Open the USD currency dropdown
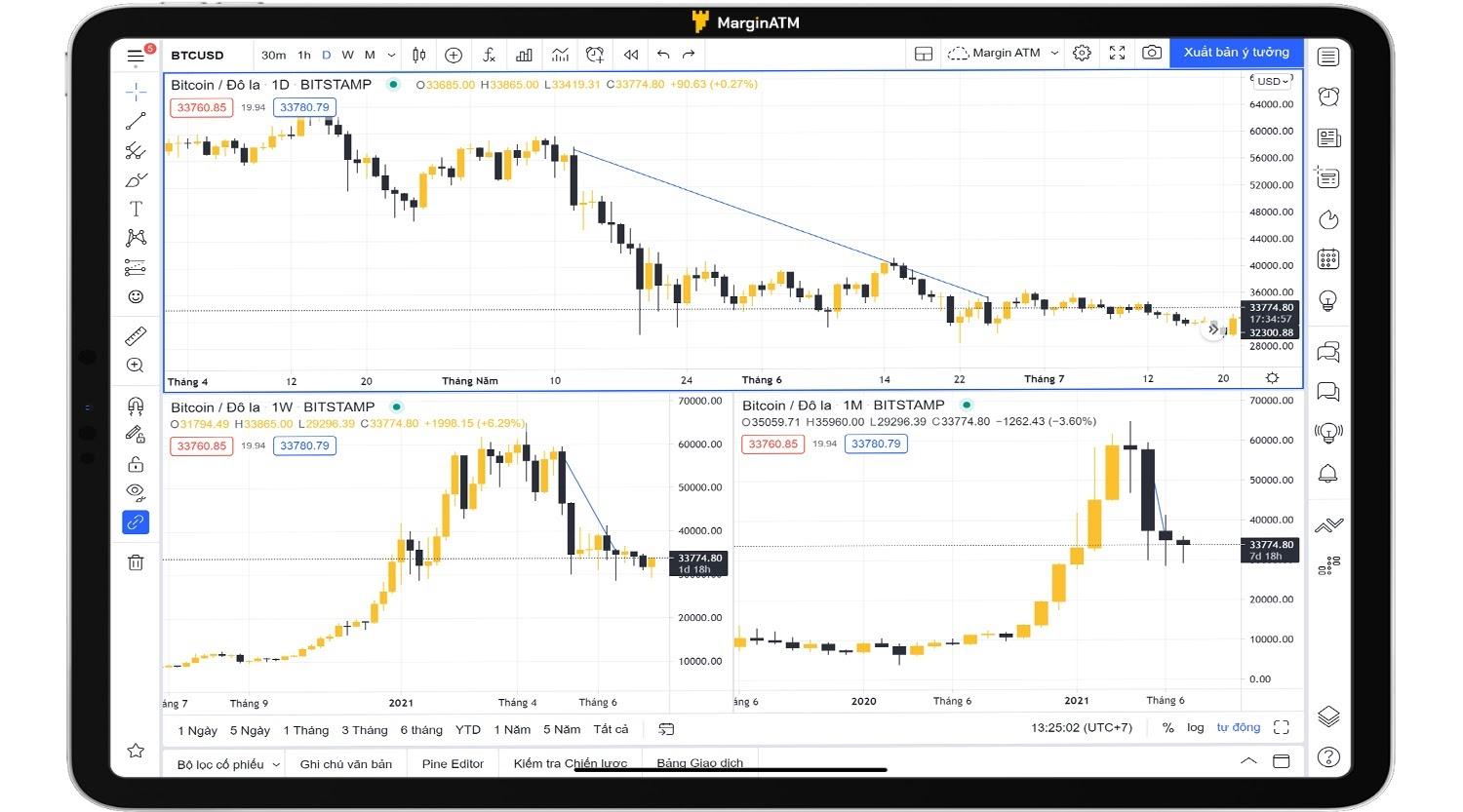The image size is (1463, 812). (1273, 82)
